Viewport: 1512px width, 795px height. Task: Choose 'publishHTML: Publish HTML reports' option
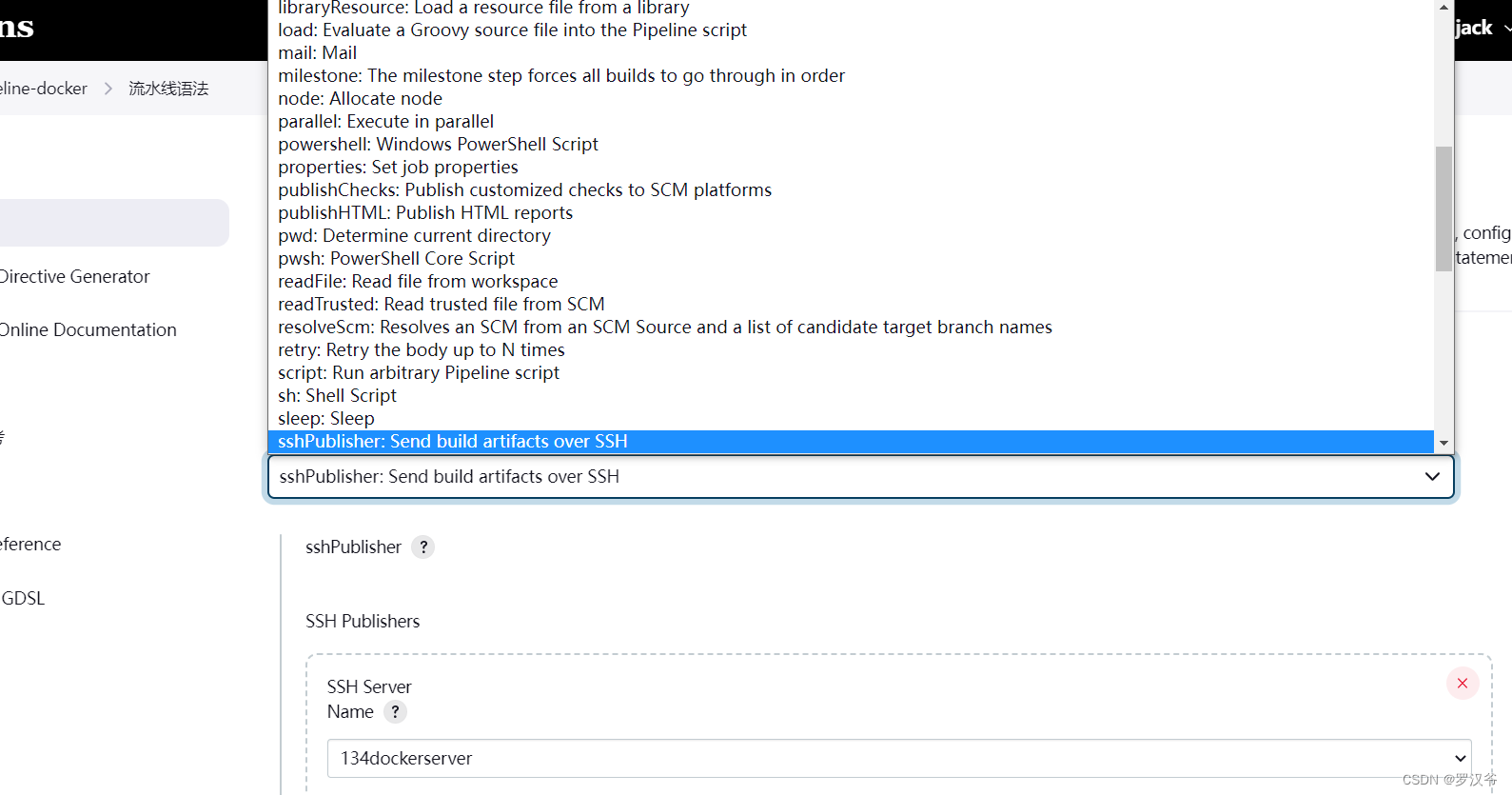(851, 213)
